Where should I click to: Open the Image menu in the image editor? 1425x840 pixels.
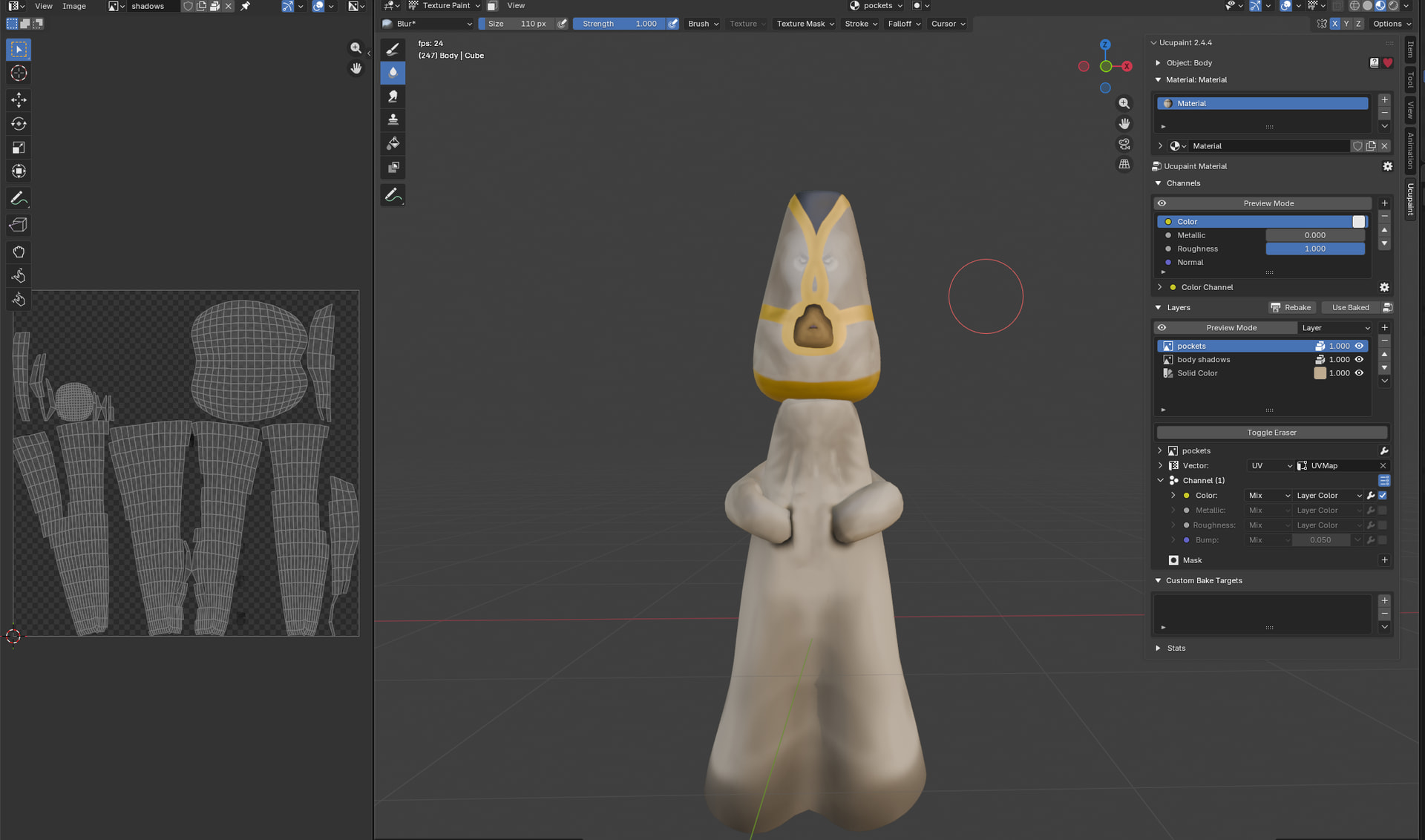pos(73,6)
